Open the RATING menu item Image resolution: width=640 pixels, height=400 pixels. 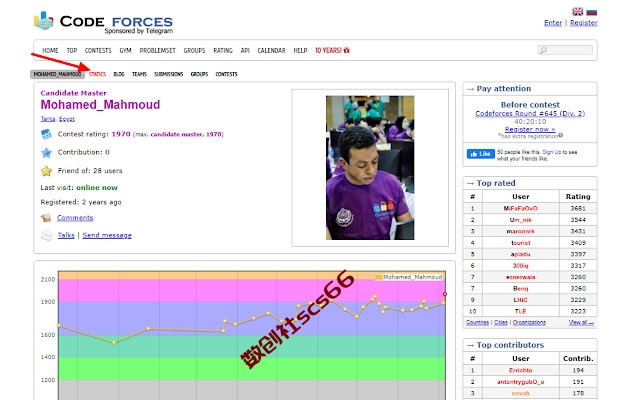click(223, 51)
